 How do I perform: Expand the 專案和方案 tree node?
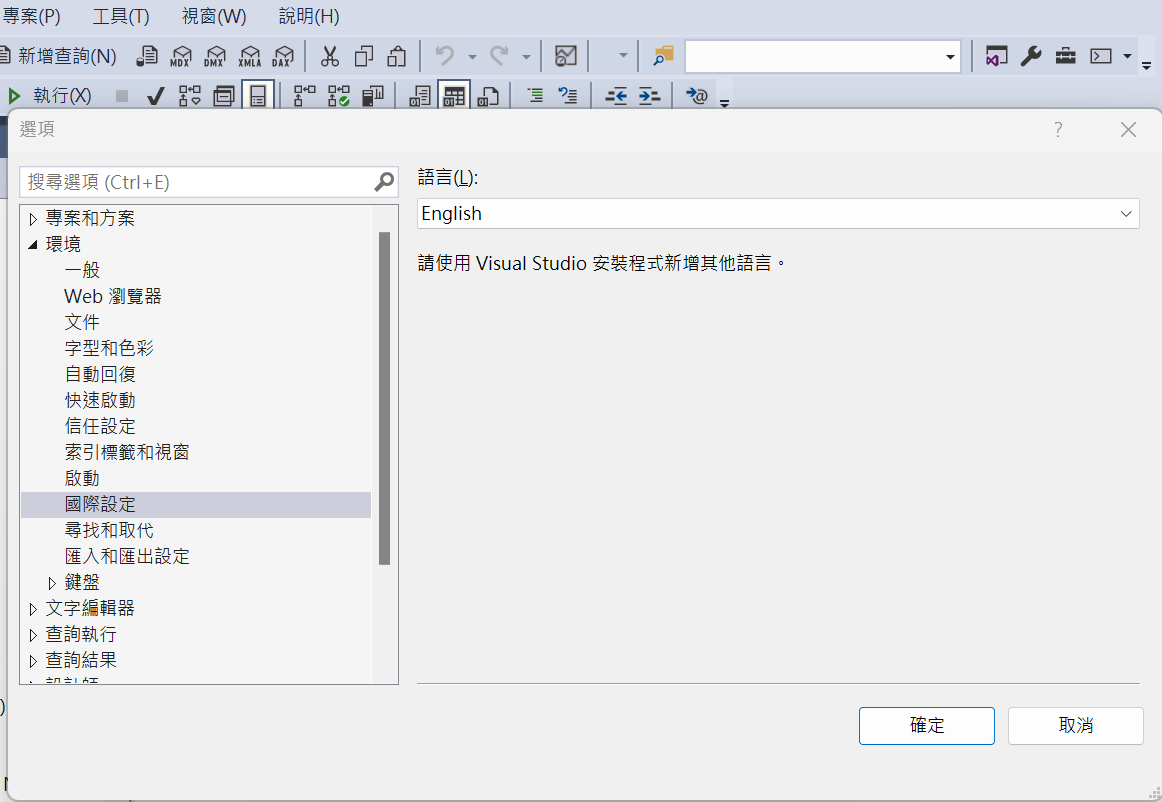pyautogui.click(x=33, y=219)
